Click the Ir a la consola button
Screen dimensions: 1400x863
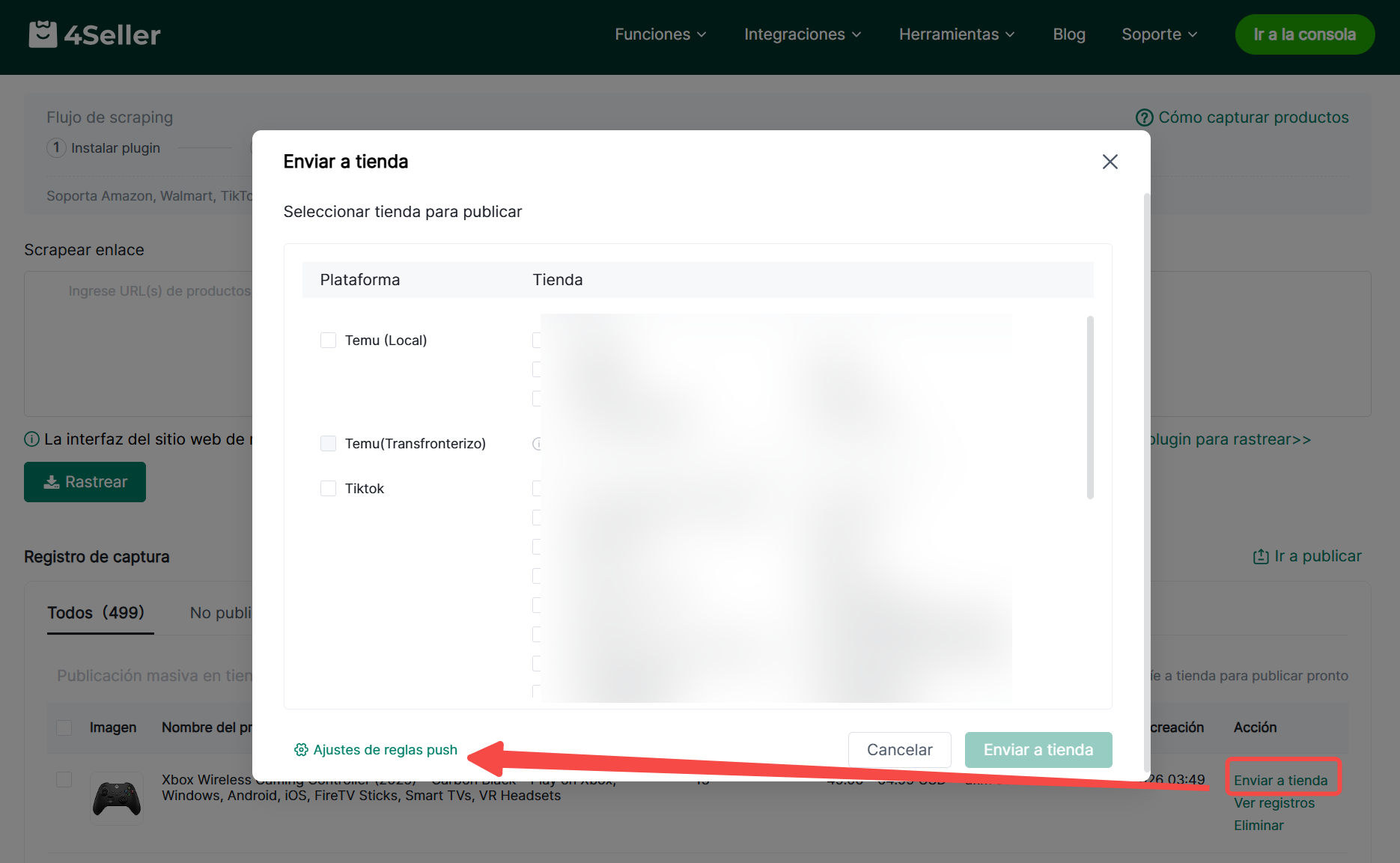coord(1305,34)
